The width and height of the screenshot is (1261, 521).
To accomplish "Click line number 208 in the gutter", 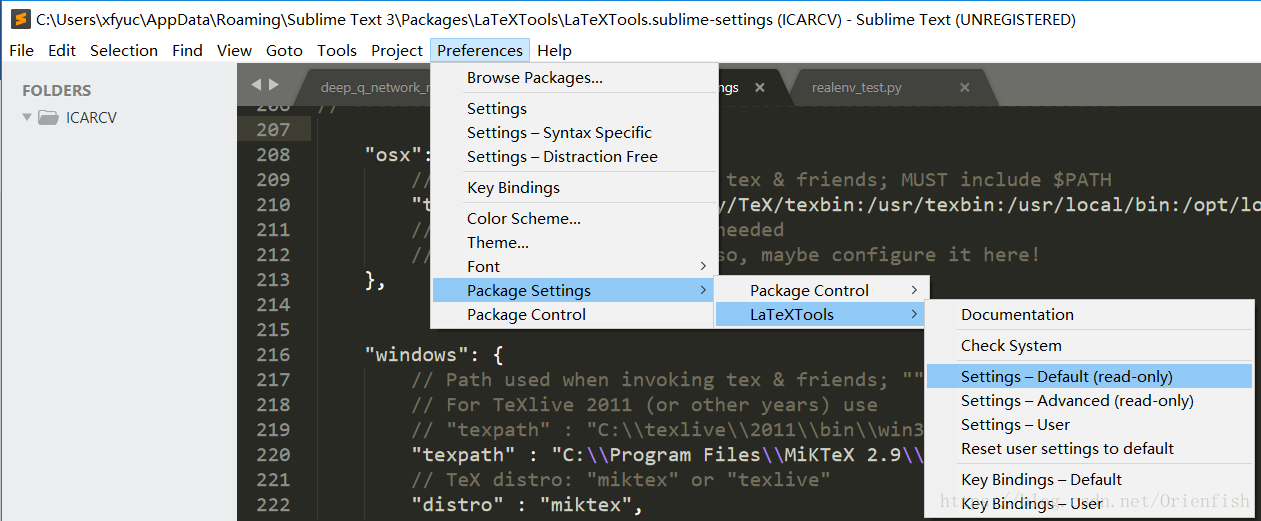I will (273, 154).
